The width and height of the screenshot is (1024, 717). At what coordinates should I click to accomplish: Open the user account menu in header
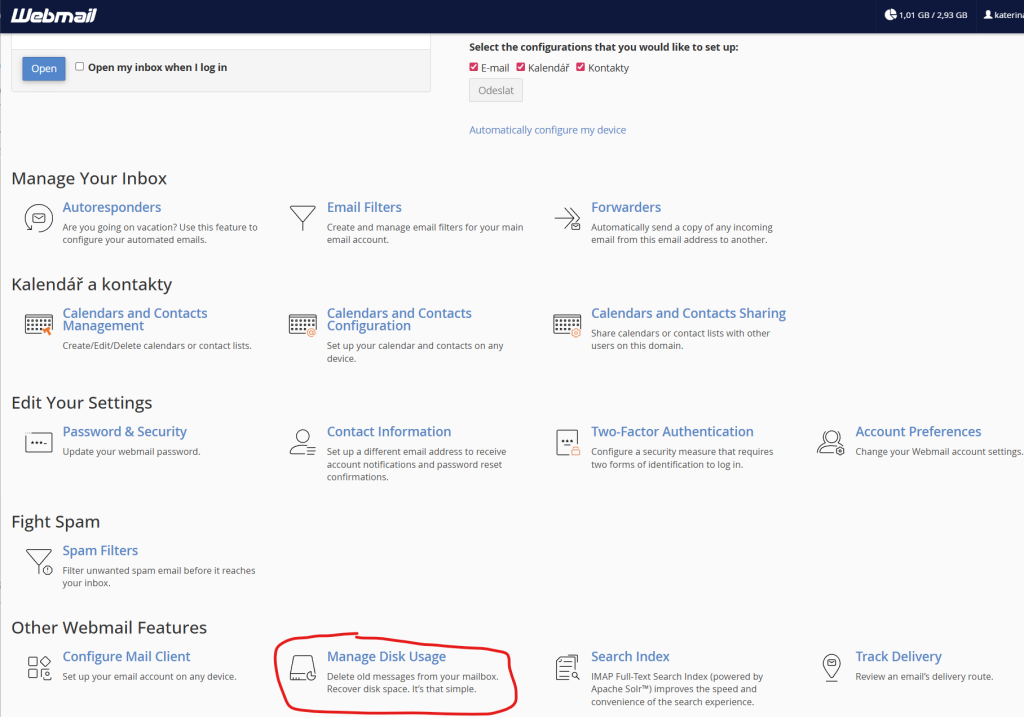pyautogui.click(x=1000, y=15)
